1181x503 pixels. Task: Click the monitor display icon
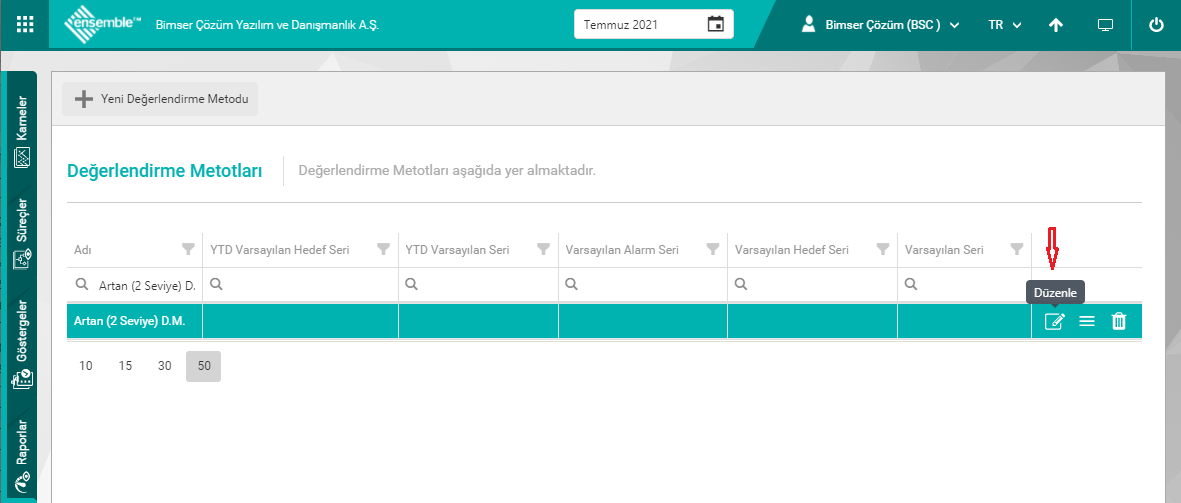tap(1105, 25)
